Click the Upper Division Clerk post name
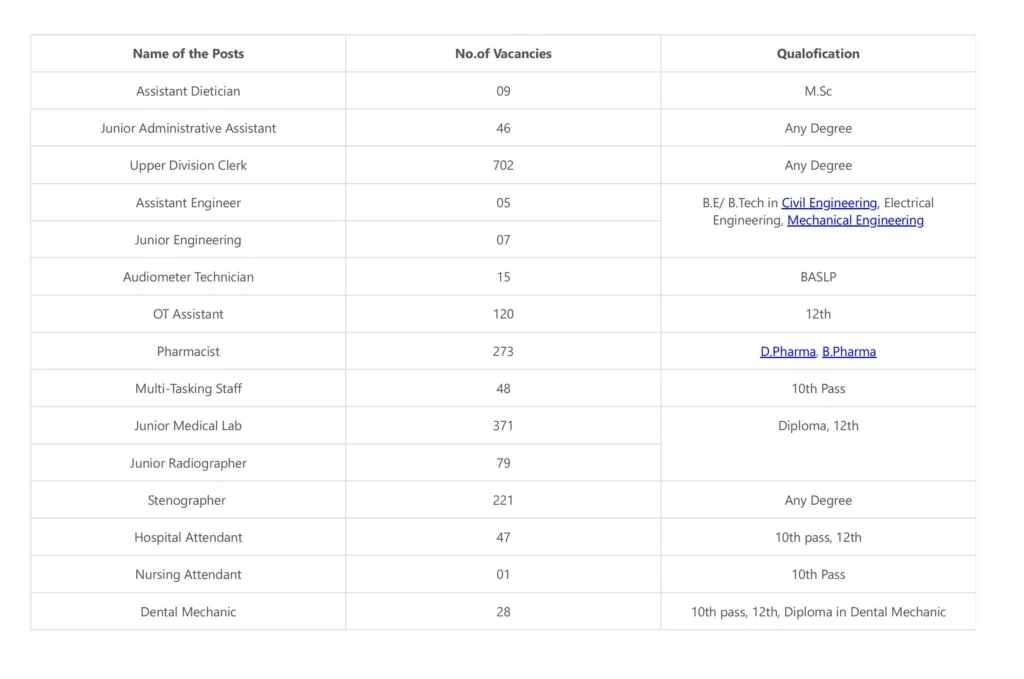Viewport: 1024px width, 679px height. (188, 165)
